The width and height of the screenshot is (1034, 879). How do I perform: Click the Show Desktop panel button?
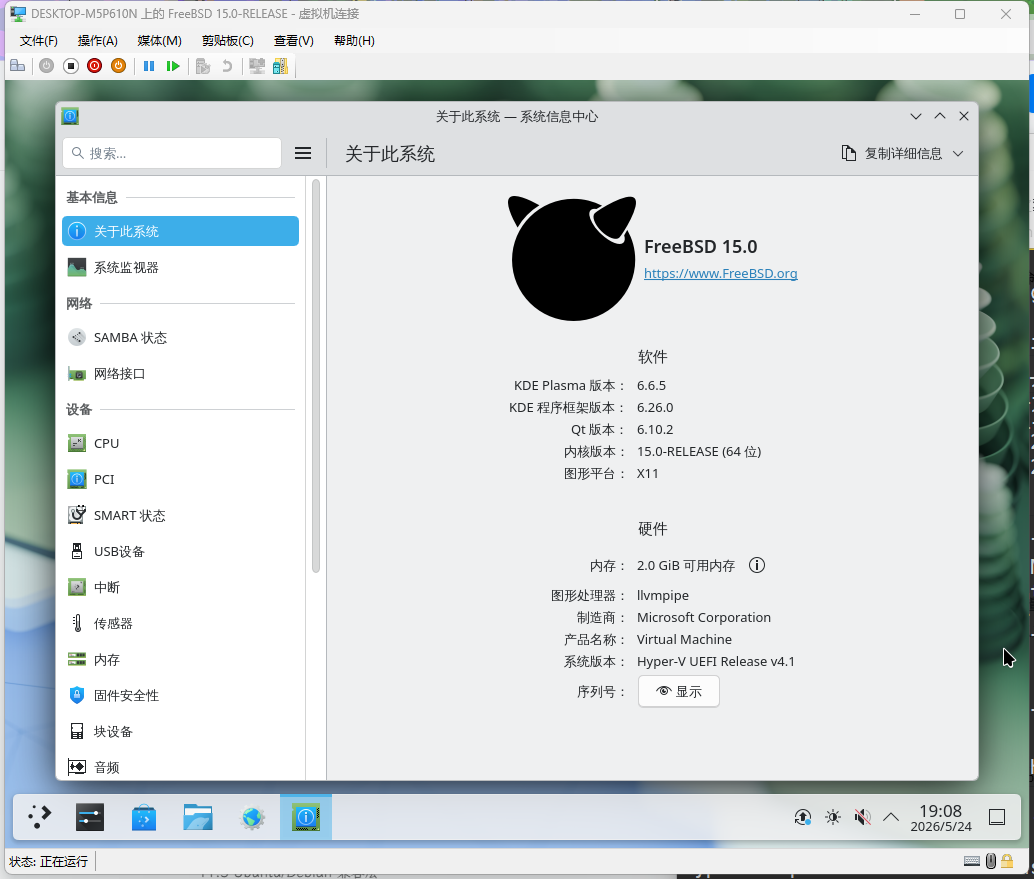997,818
